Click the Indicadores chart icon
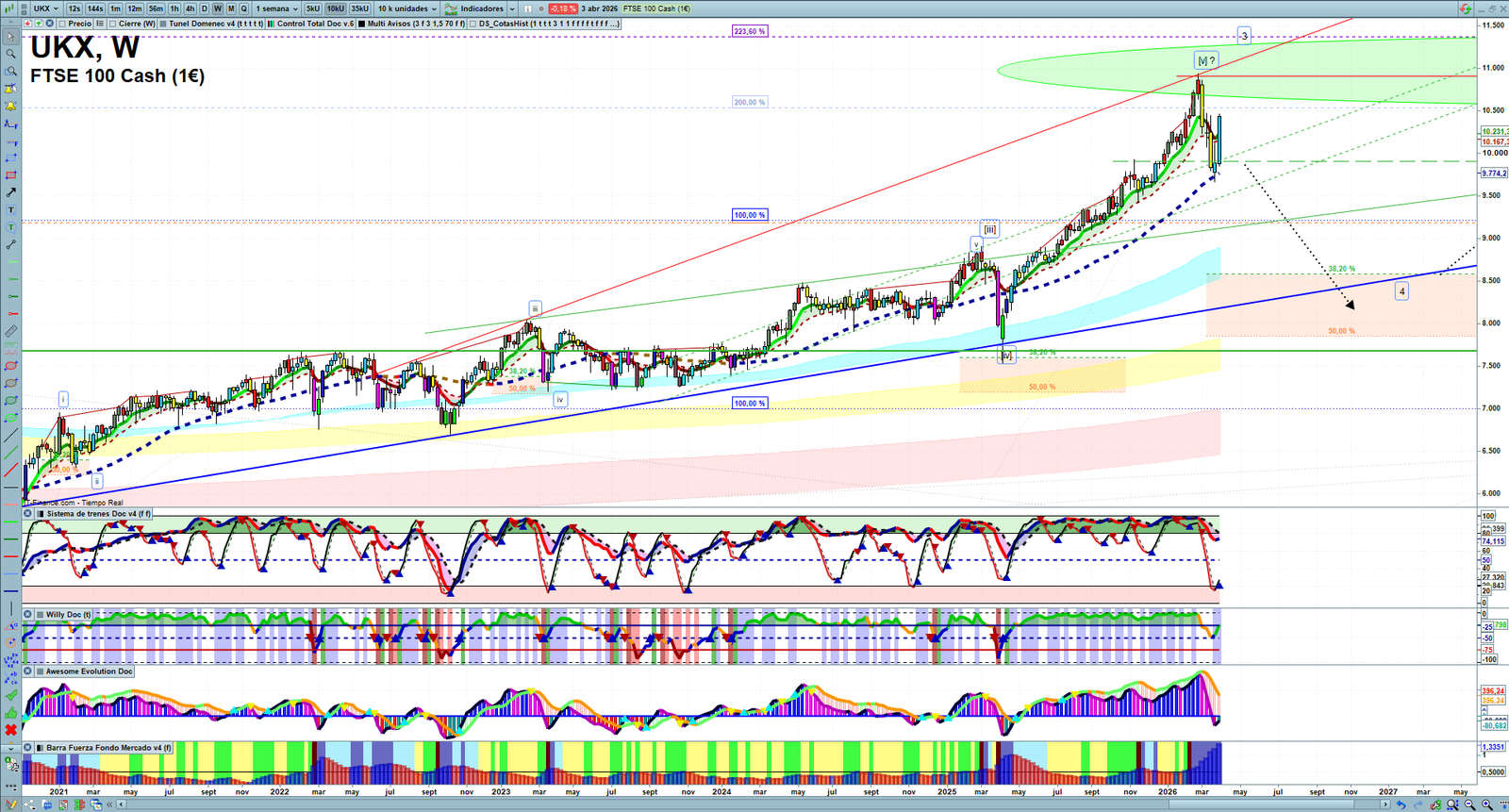Viewport: 1509px width, 812px height. (451, 8)
